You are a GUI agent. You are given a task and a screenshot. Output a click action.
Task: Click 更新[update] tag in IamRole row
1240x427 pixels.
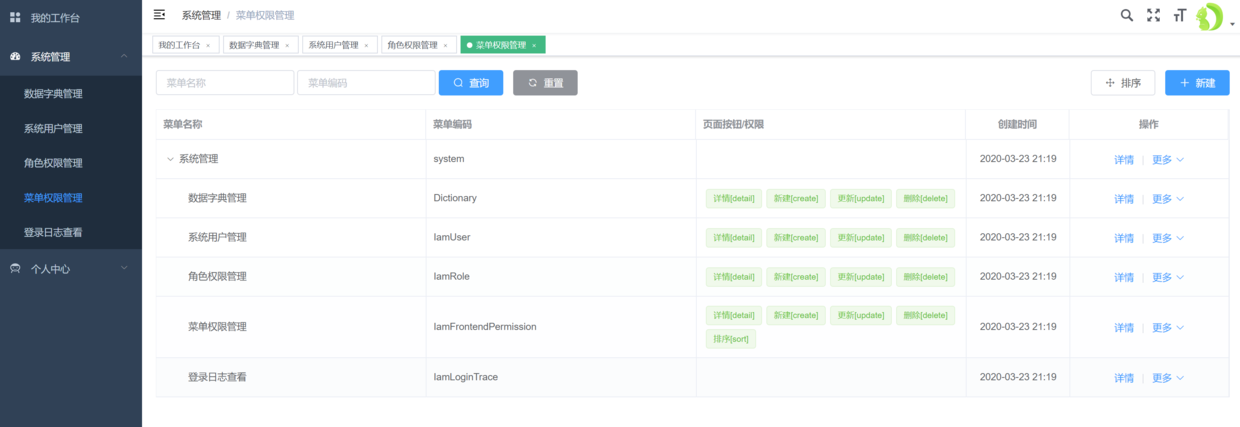860,276
